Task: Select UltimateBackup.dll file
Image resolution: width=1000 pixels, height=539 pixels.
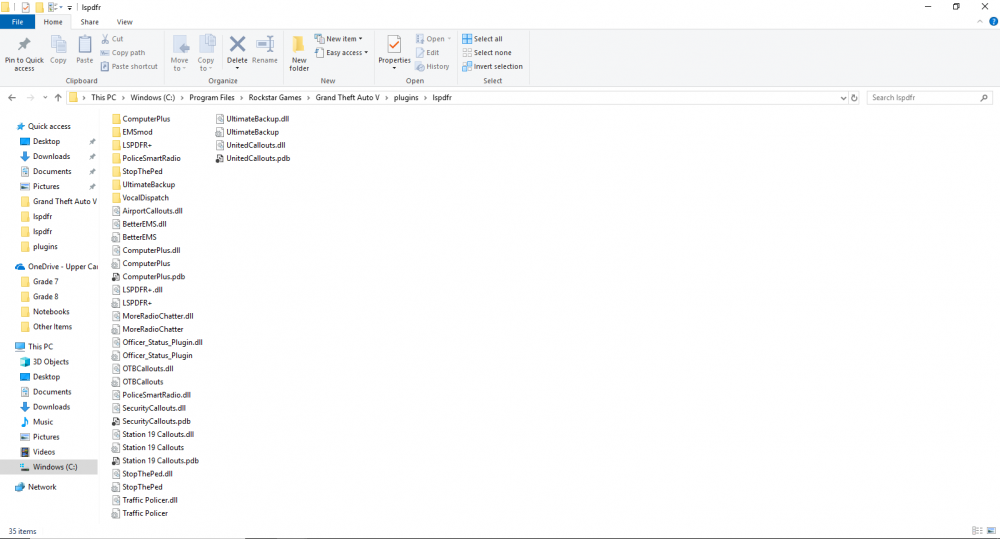Action: [x=257, y=119]
